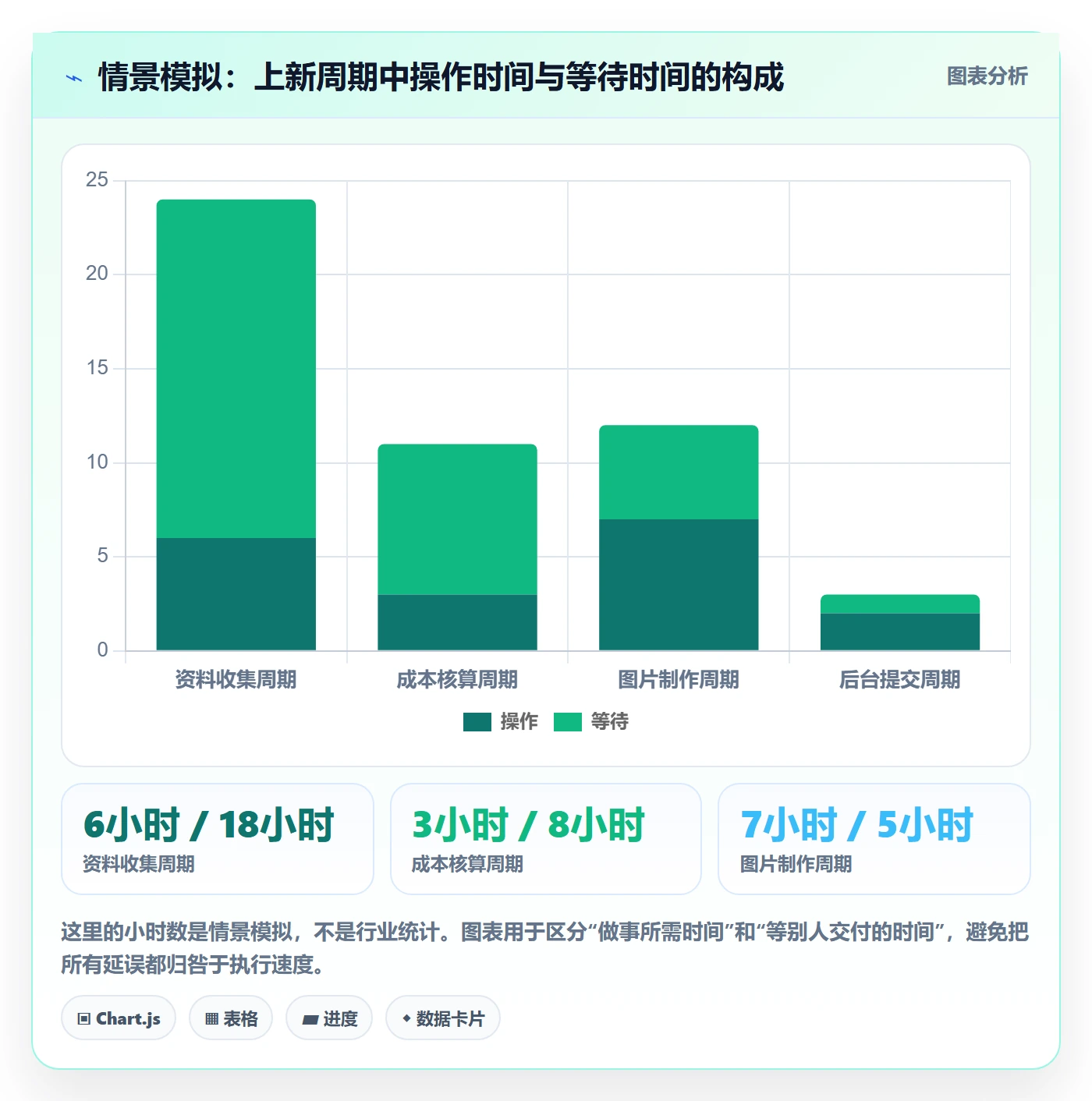Viewport: 1092px width, 1101px height.
Task: Click the 资料收集周期 axis label
Action: tap(236, 680)
